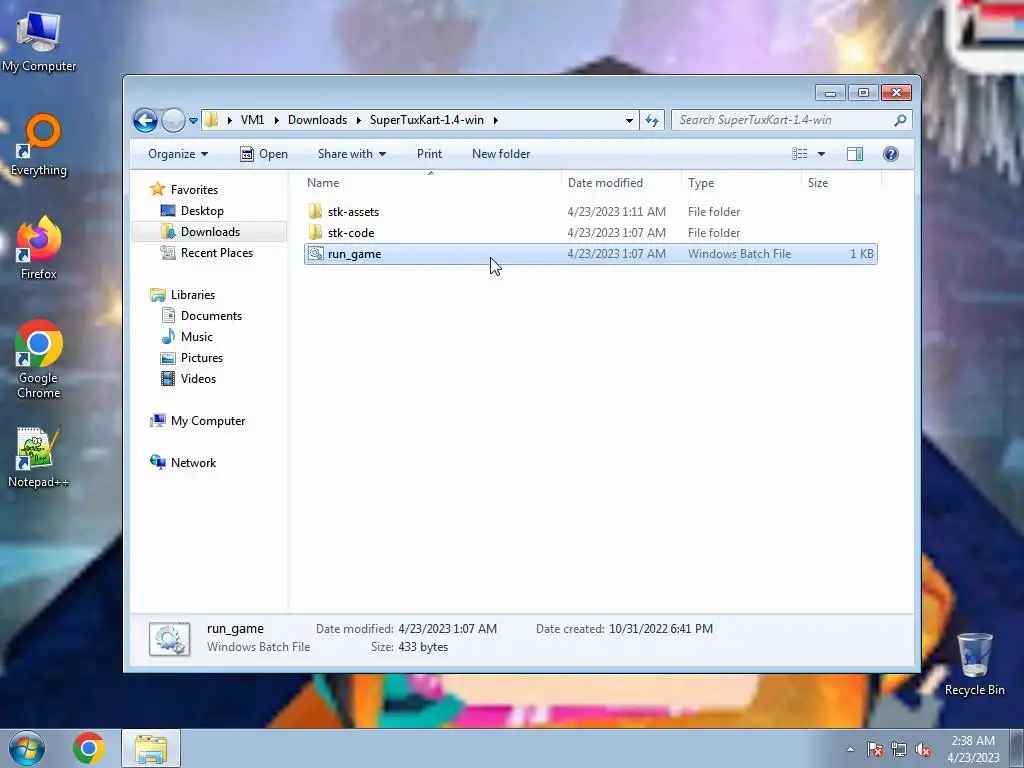Go back with the Explorer back arrow
Screen dimensions: 1024x768
(x=145, y=120)
